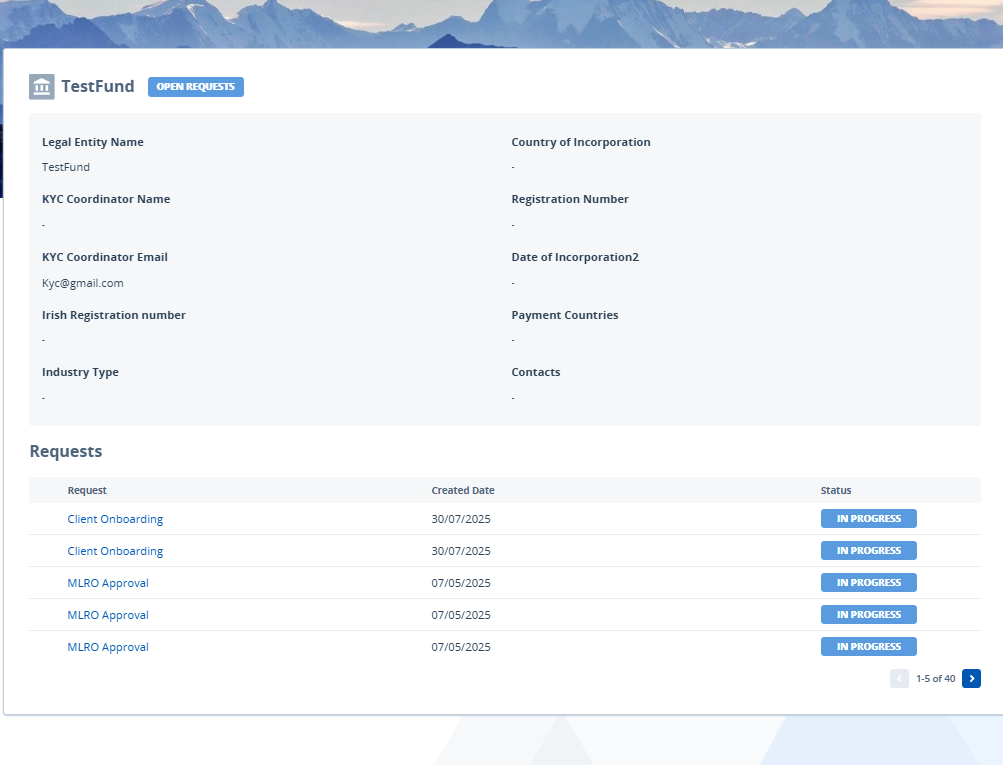Click the disabled previous page arrow
Screen dimensions: 1003x765
tap(899, 679)
